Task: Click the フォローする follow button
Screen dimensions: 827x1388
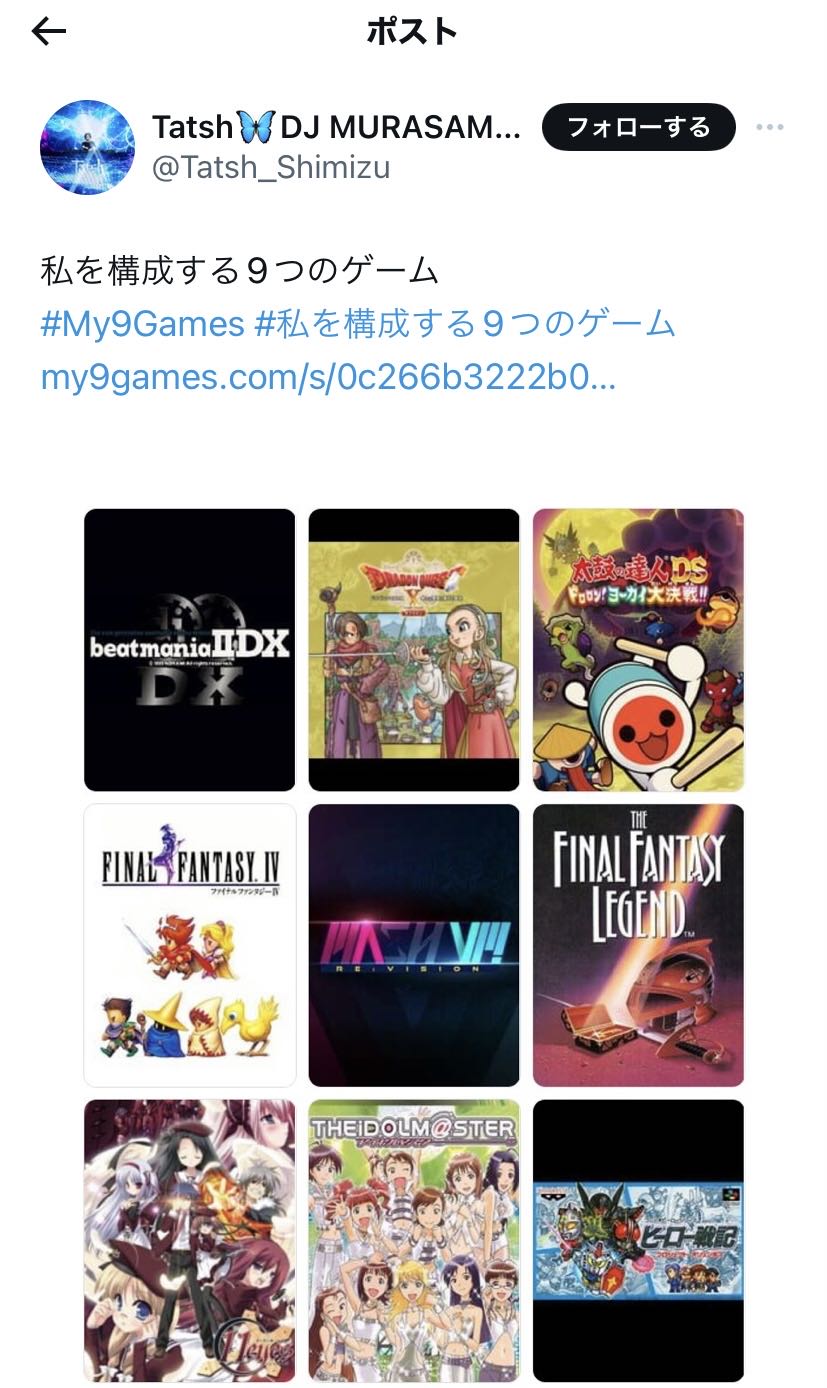Action: (x=638, y=127)
